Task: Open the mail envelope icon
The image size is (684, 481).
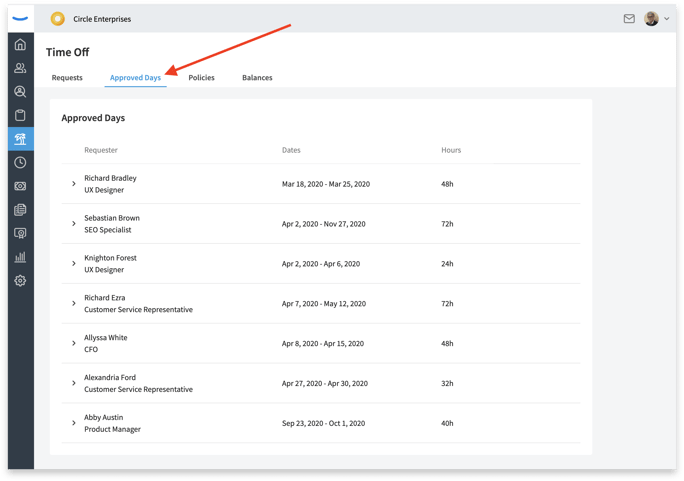Action: point(629,18)
